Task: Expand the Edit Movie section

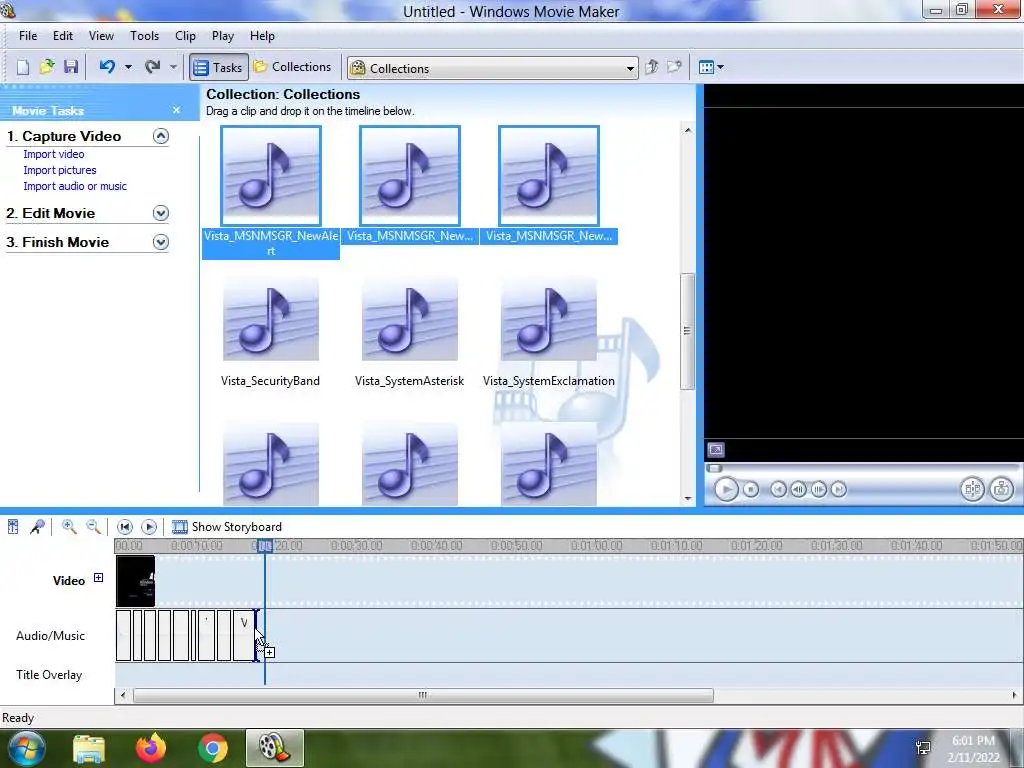Action: pyautogui.click(x=161, y=213)
